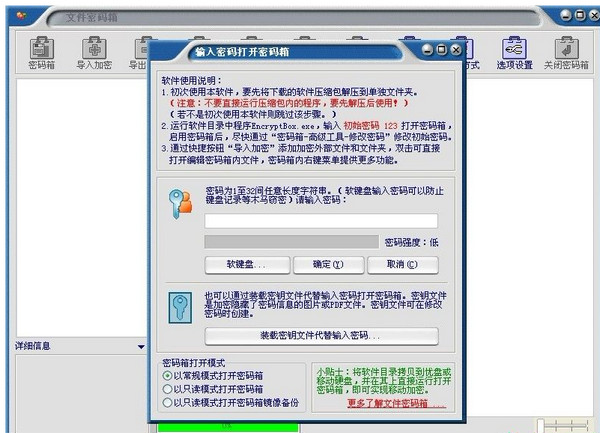Open 选项设置 from the toolbar
Image resolution: width=600 pixels, height=433 pixels.
(514, 53)
